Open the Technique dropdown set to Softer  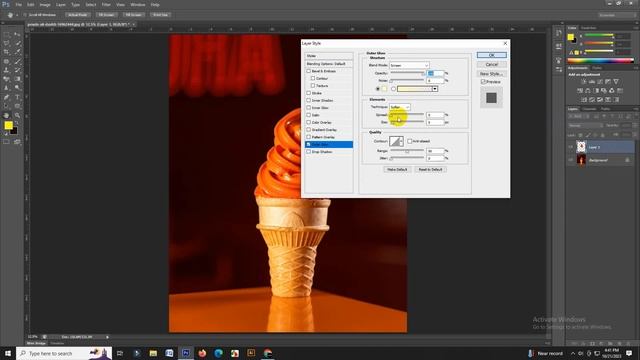click(400, 107)
